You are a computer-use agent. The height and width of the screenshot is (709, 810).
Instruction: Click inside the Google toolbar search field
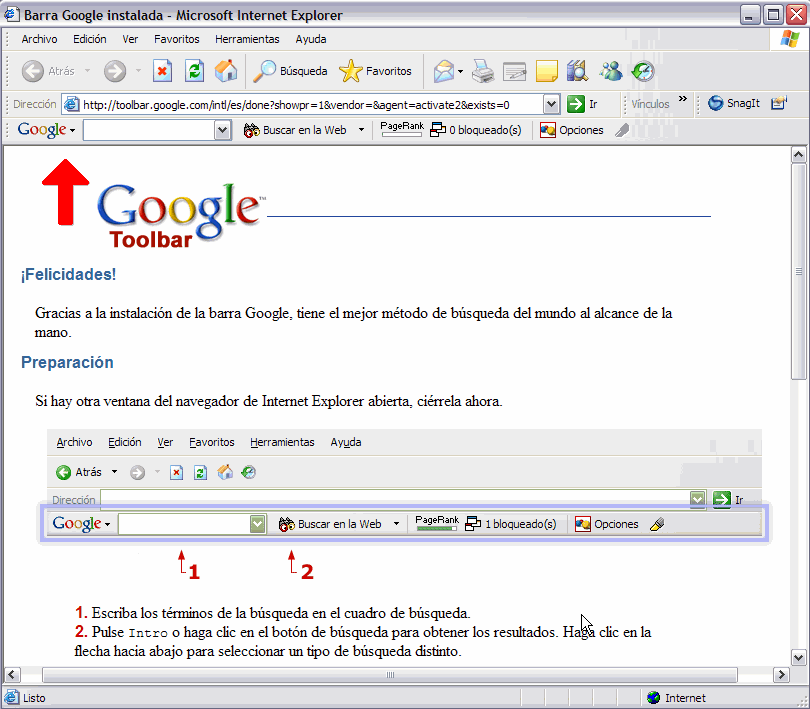[148, 130]
